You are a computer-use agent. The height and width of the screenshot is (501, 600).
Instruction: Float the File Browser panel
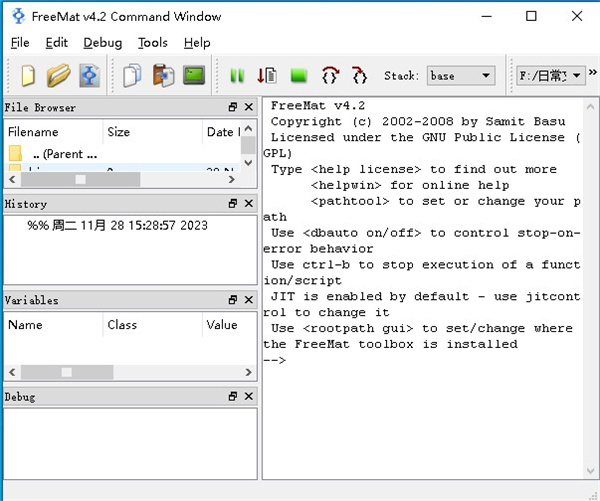(x=232, y=107)
